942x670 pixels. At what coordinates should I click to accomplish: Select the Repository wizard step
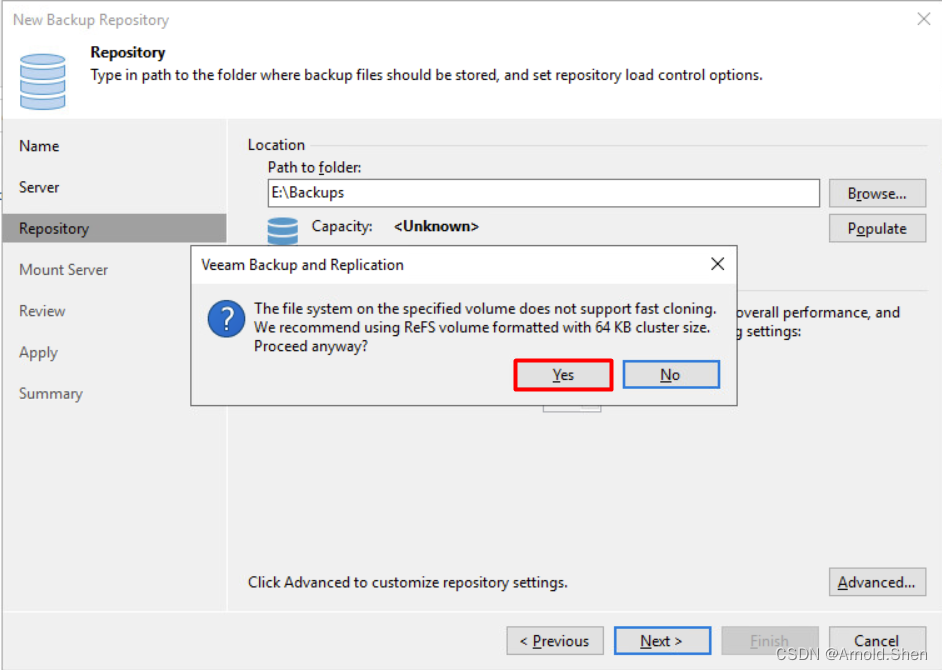click(114, 228)
